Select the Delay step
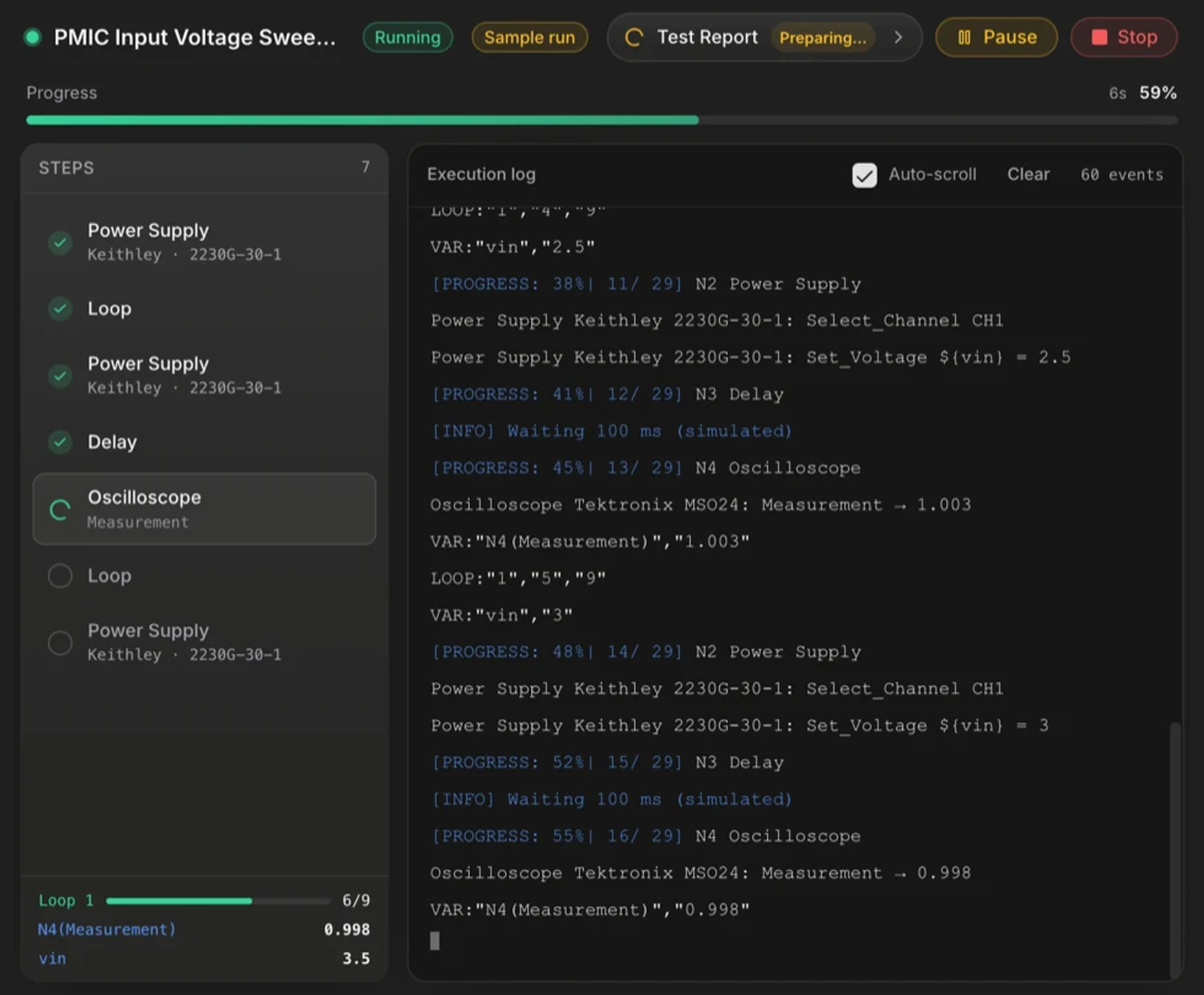 (x=204, y=442)
